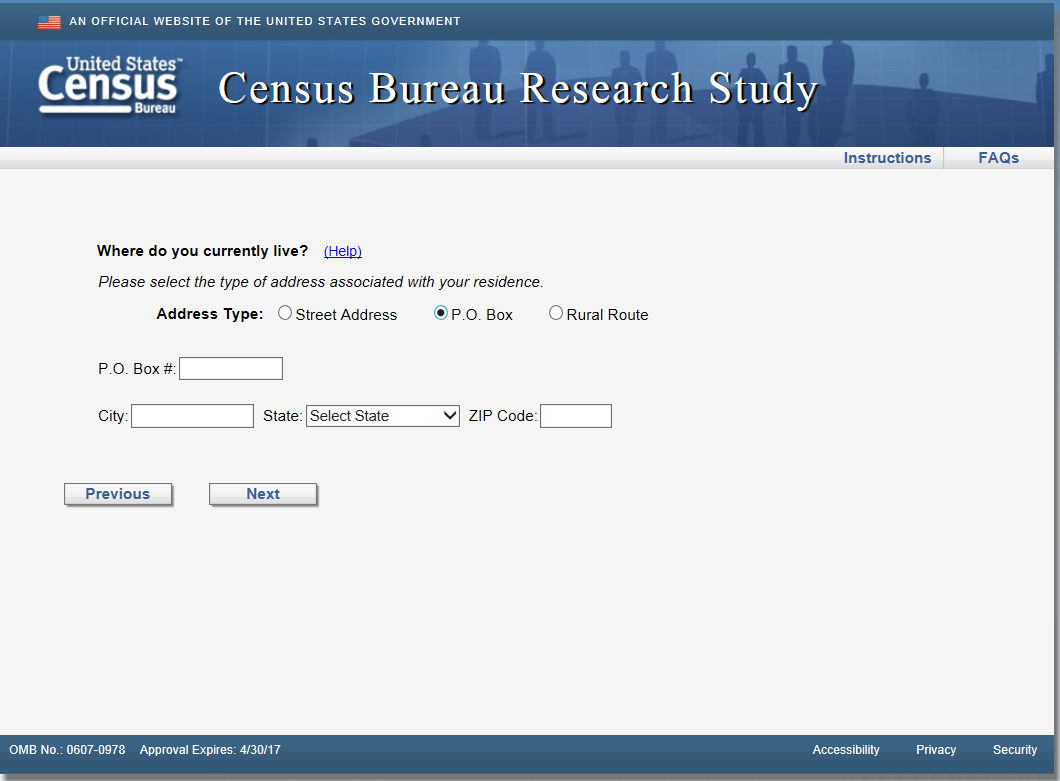Select Rural Route as address type

pos(556,313)
